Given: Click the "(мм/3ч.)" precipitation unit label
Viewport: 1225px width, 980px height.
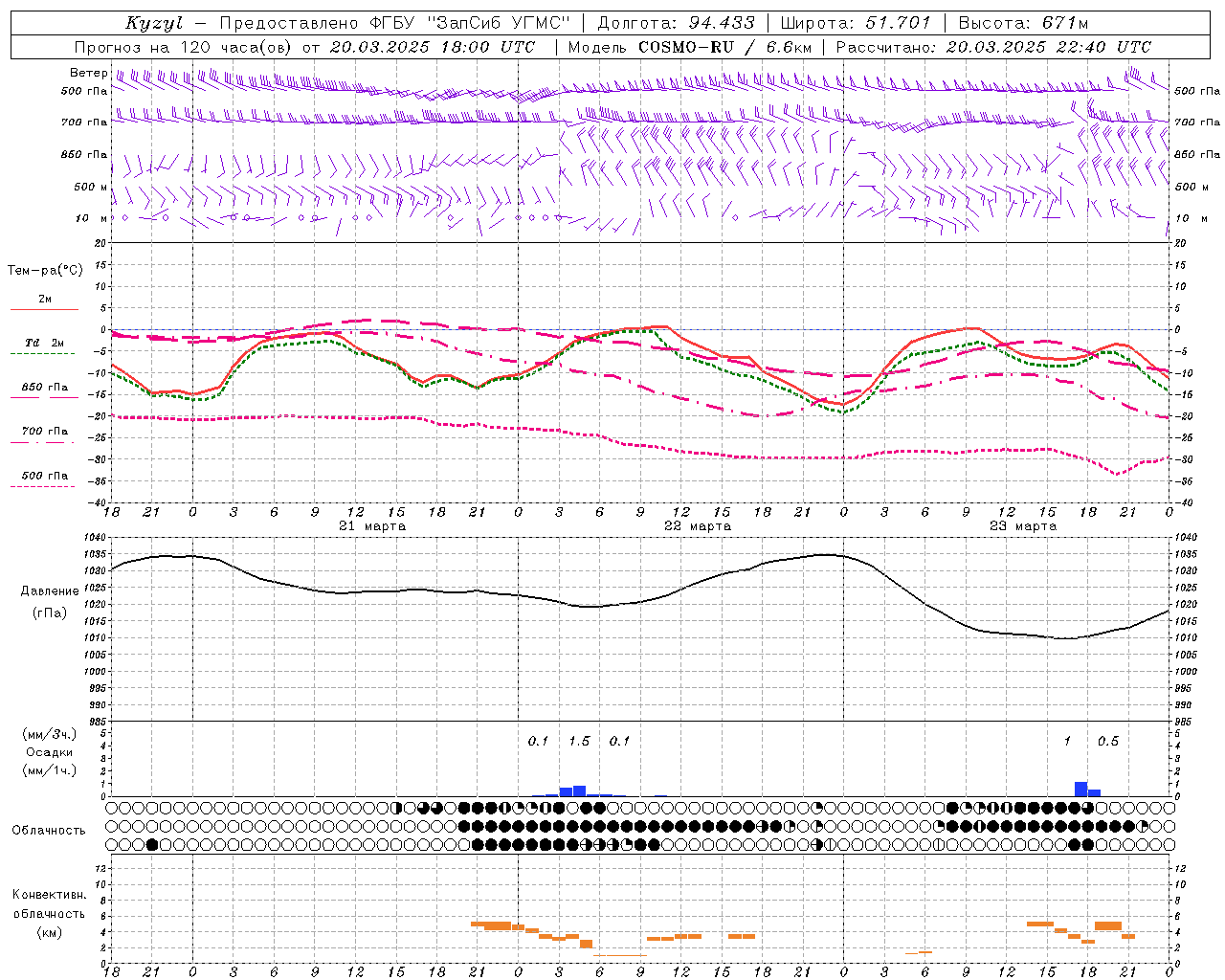Looking at the screenshot, I should tap(50, 734).
